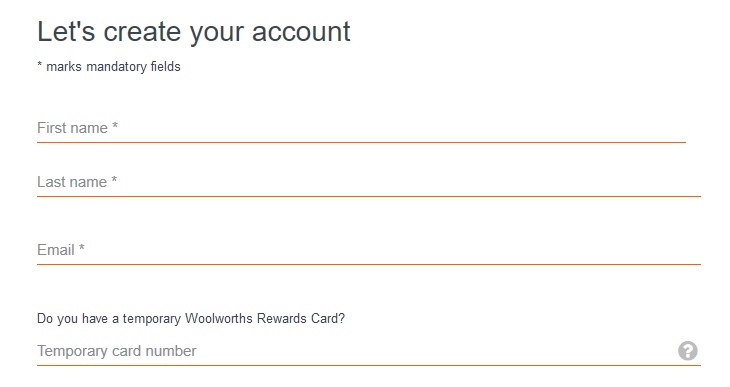Click the "Temporary card number" placeholder text
730x387 pixels.
(x=117, y=351)
